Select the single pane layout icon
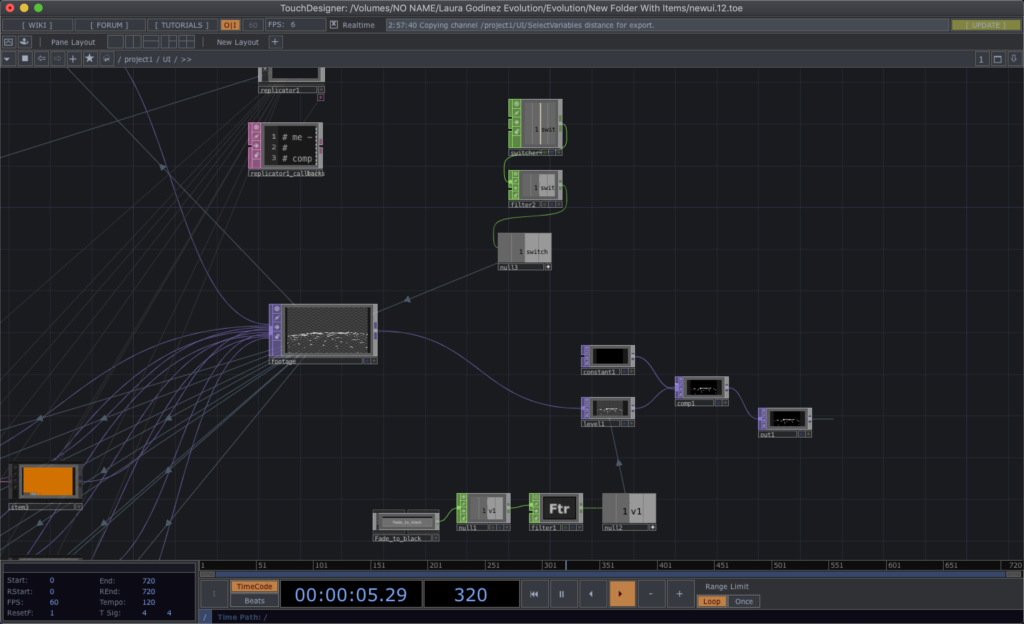The image size is (1024, 624). coord(116,42)
